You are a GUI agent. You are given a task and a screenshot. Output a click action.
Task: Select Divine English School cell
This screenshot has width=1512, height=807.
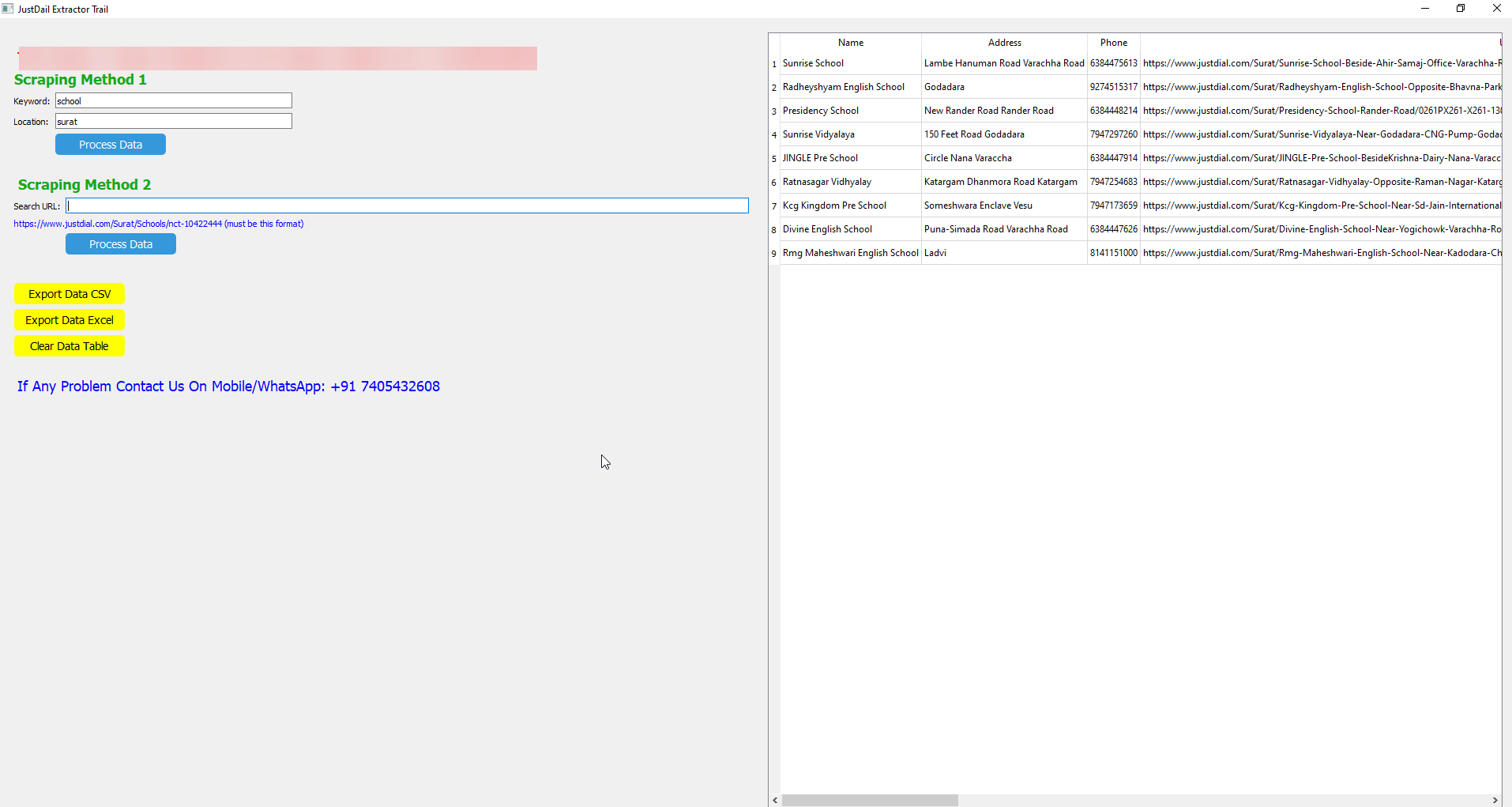(x=851, y=229)
